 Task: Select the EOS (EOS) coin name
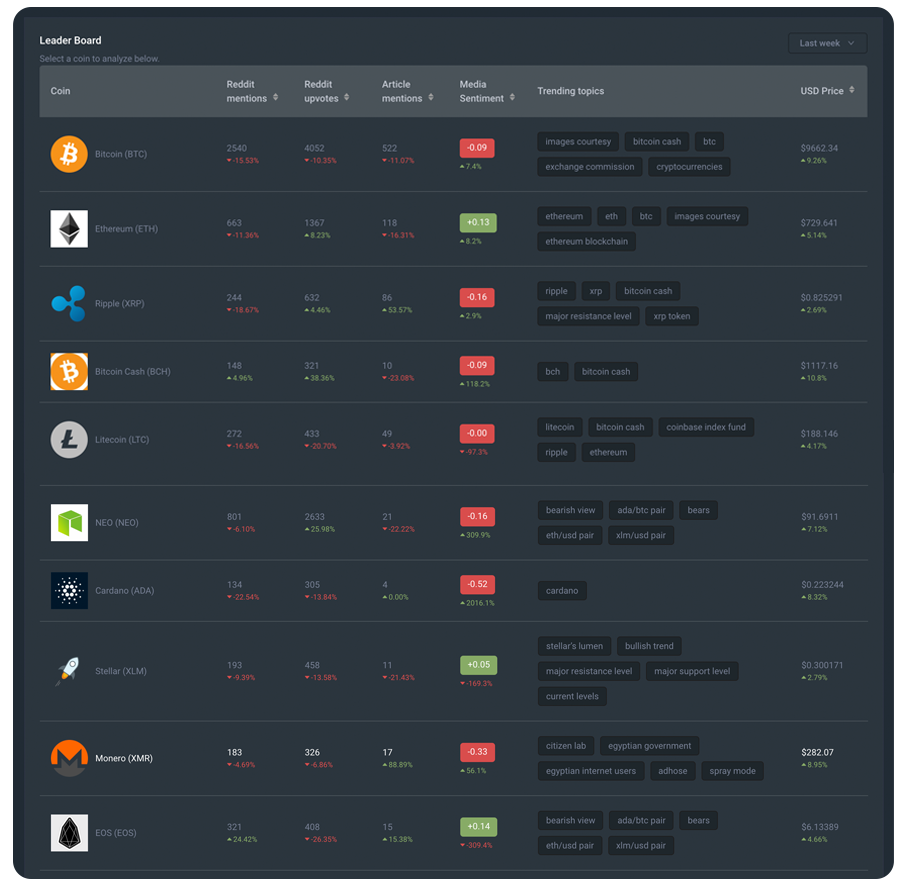click(x=116, y=833)
